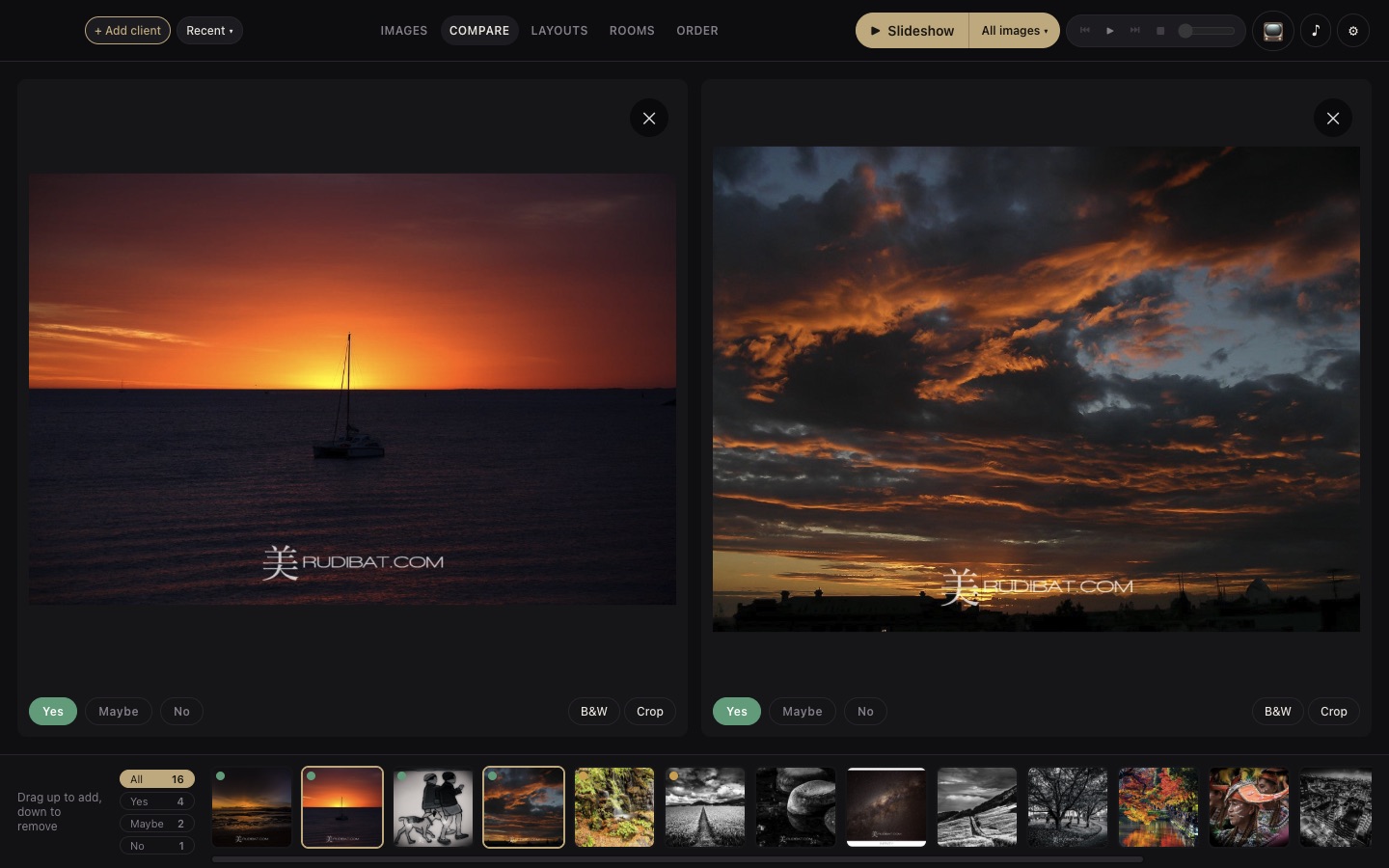Open the Rooms tab
This screenshot has width=1389, height=868.
tap(632, 31)
